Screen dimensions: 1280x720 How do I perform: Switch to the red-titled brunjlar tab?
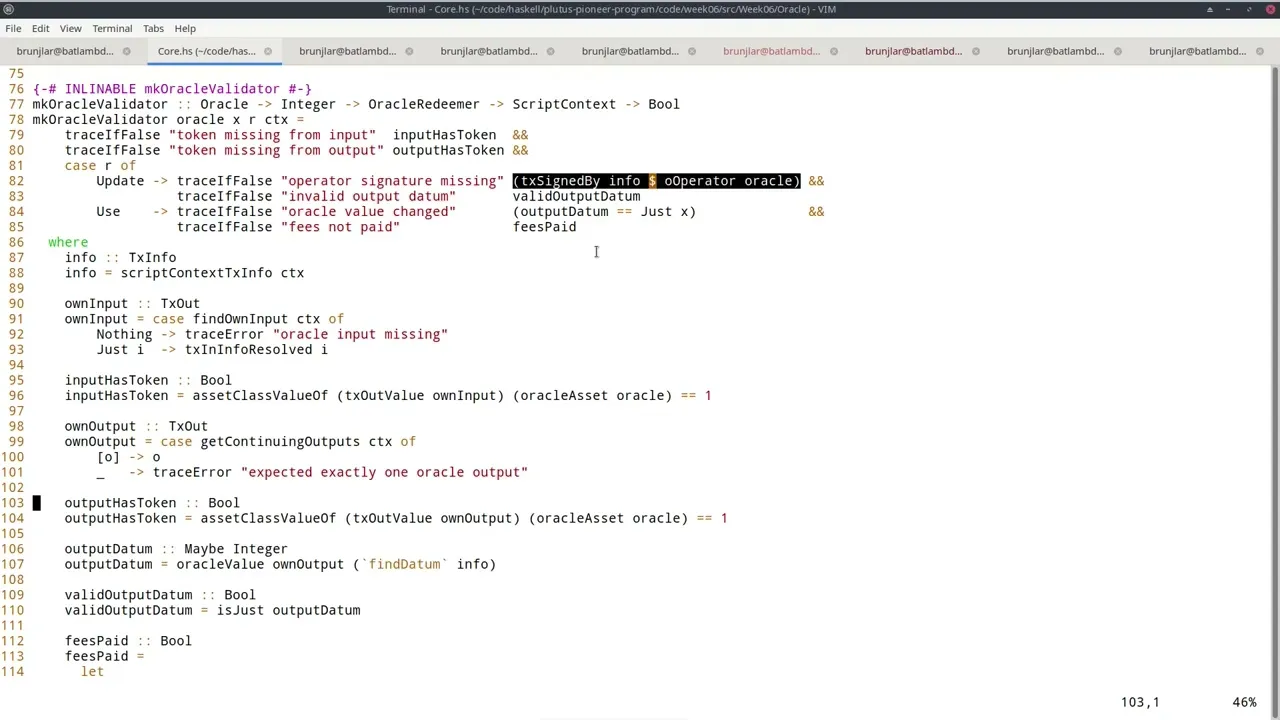(x=771, y=51)
